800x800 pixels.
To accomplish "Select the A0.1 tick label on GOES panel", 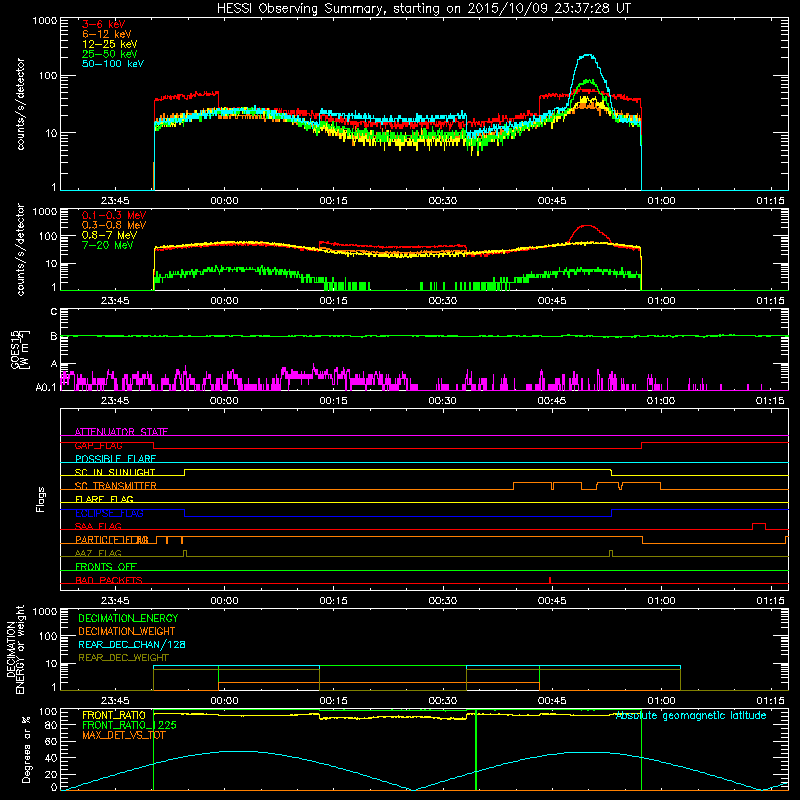I will coord(45,387).
